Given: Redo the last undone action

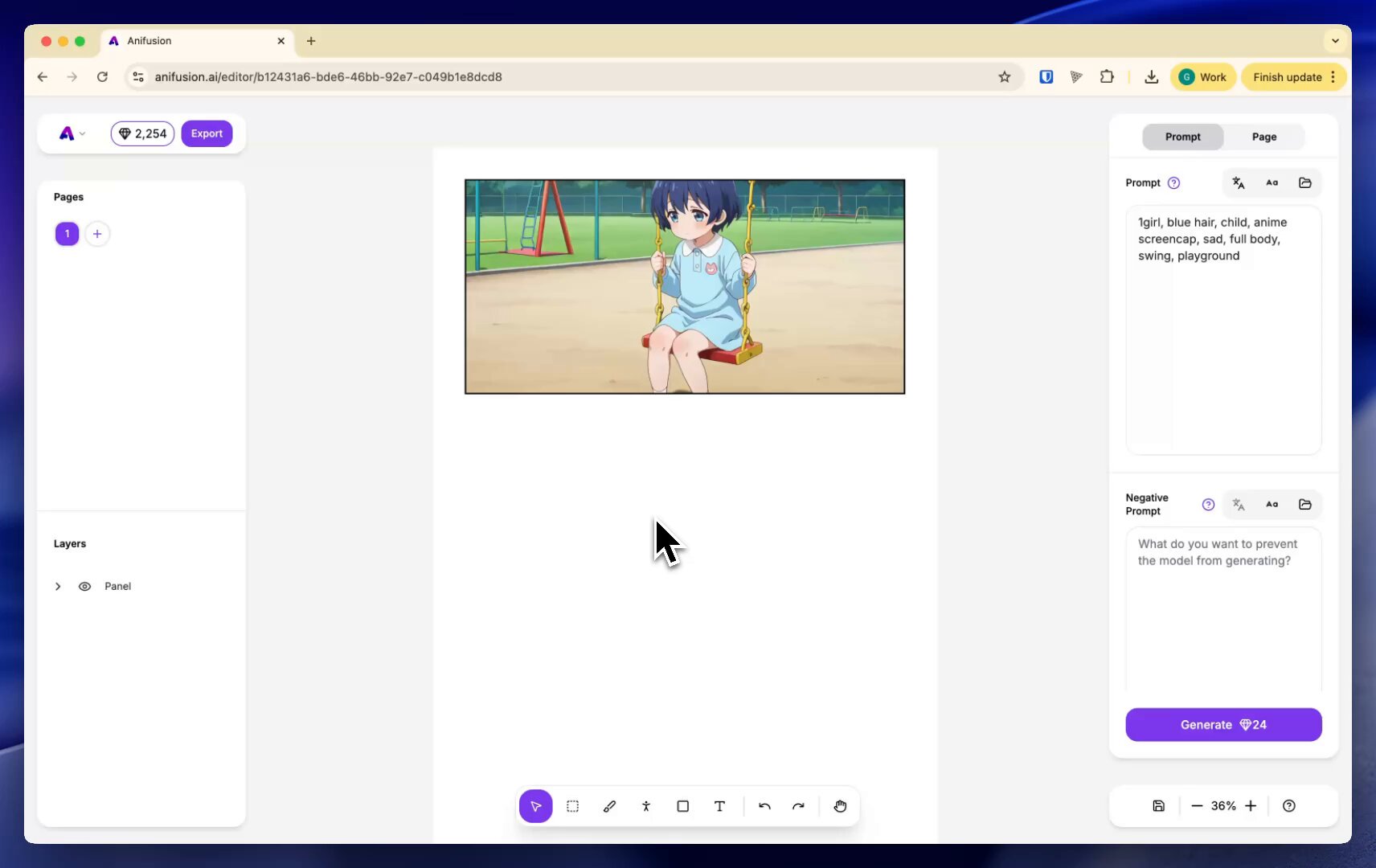Looking at the screenshot, I should pyautogui.click(x=798, y=806).
